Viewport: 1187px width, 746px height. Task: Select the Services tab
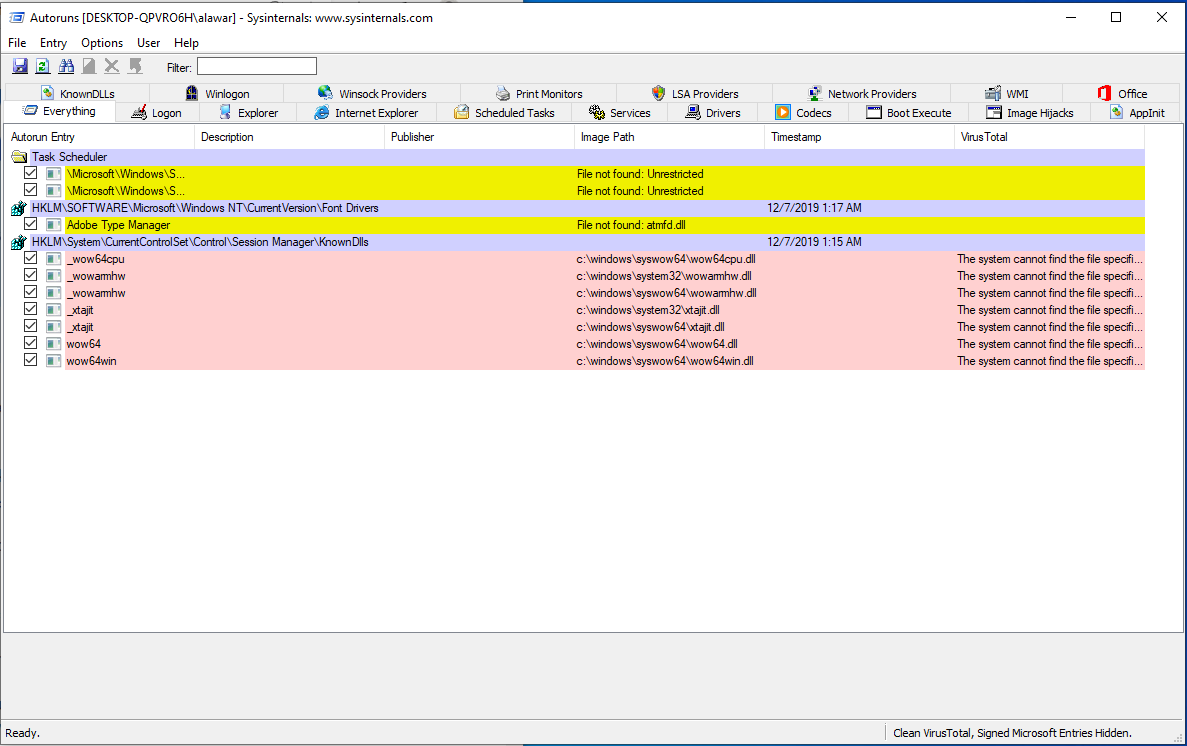(x=620, y=113)
